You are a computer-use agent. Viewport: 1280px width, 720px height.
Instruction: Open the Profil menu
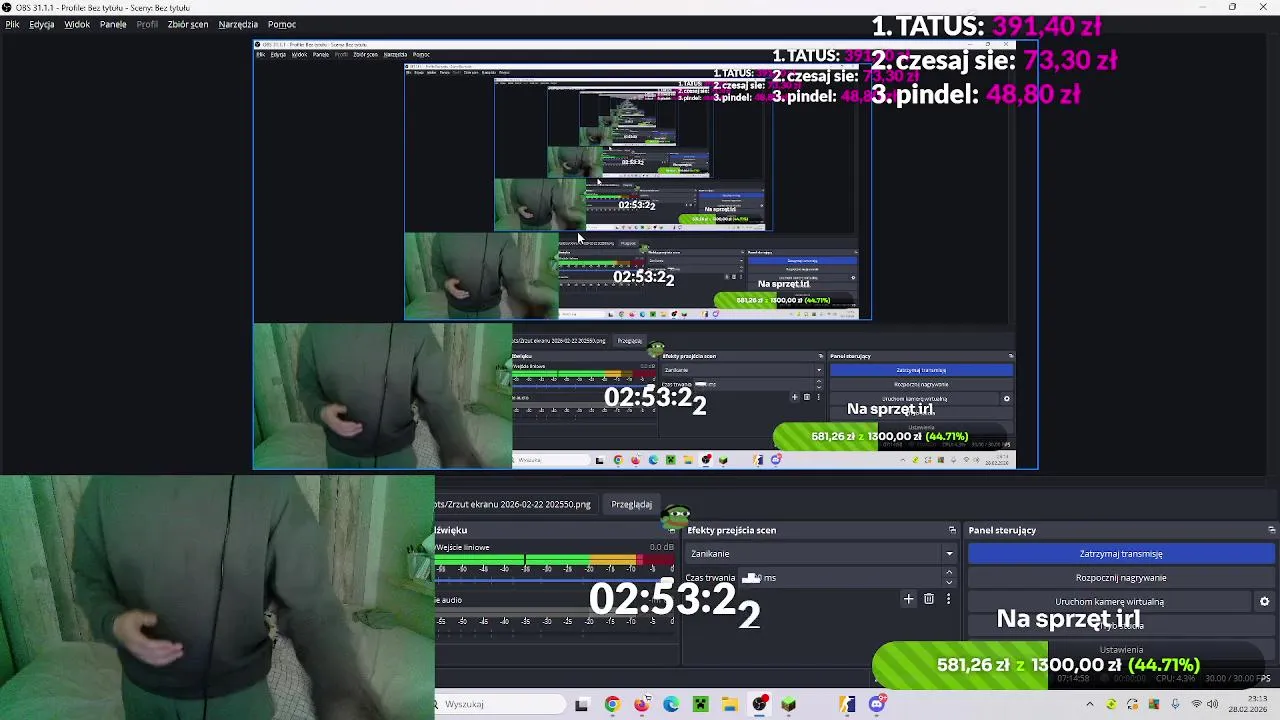click(x=147, y=24)
